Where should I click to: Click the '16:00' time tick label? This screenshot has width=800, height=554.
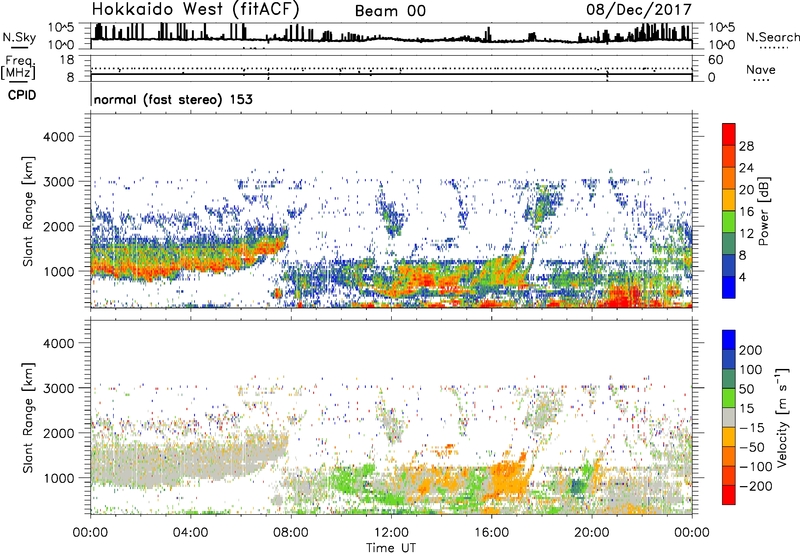coord(491,533)
